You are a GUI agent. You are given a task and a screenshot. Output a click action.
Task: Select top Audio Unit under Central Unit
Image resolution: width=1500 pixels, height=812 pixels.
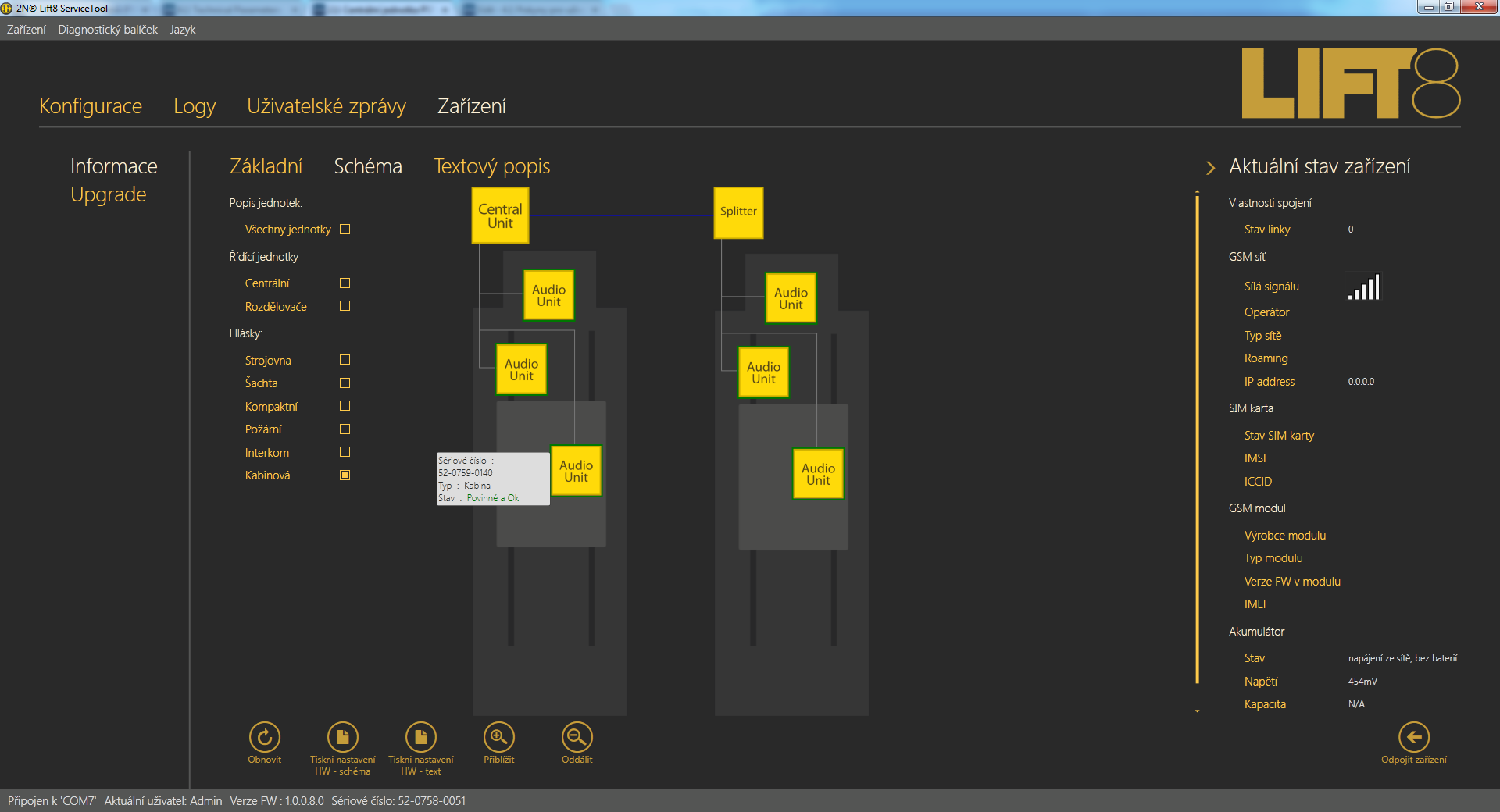click(x=548, y=295)
